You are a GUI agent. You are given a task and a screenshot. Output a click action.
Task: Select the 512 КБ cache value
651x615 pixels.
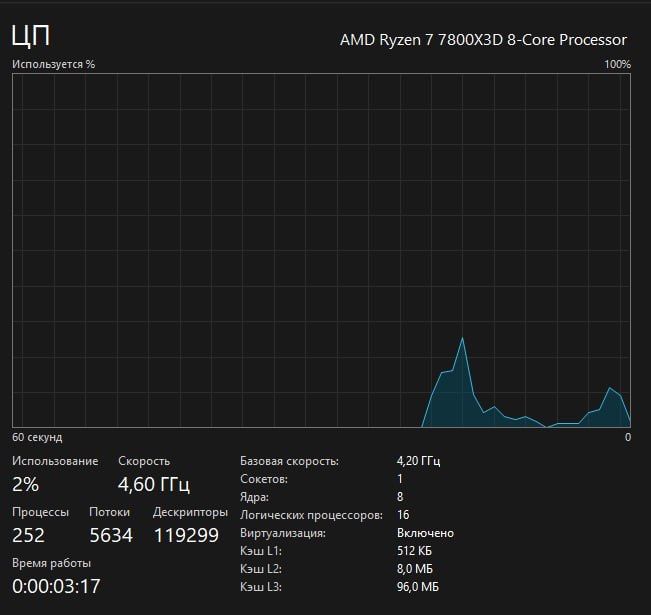[414, 551]
